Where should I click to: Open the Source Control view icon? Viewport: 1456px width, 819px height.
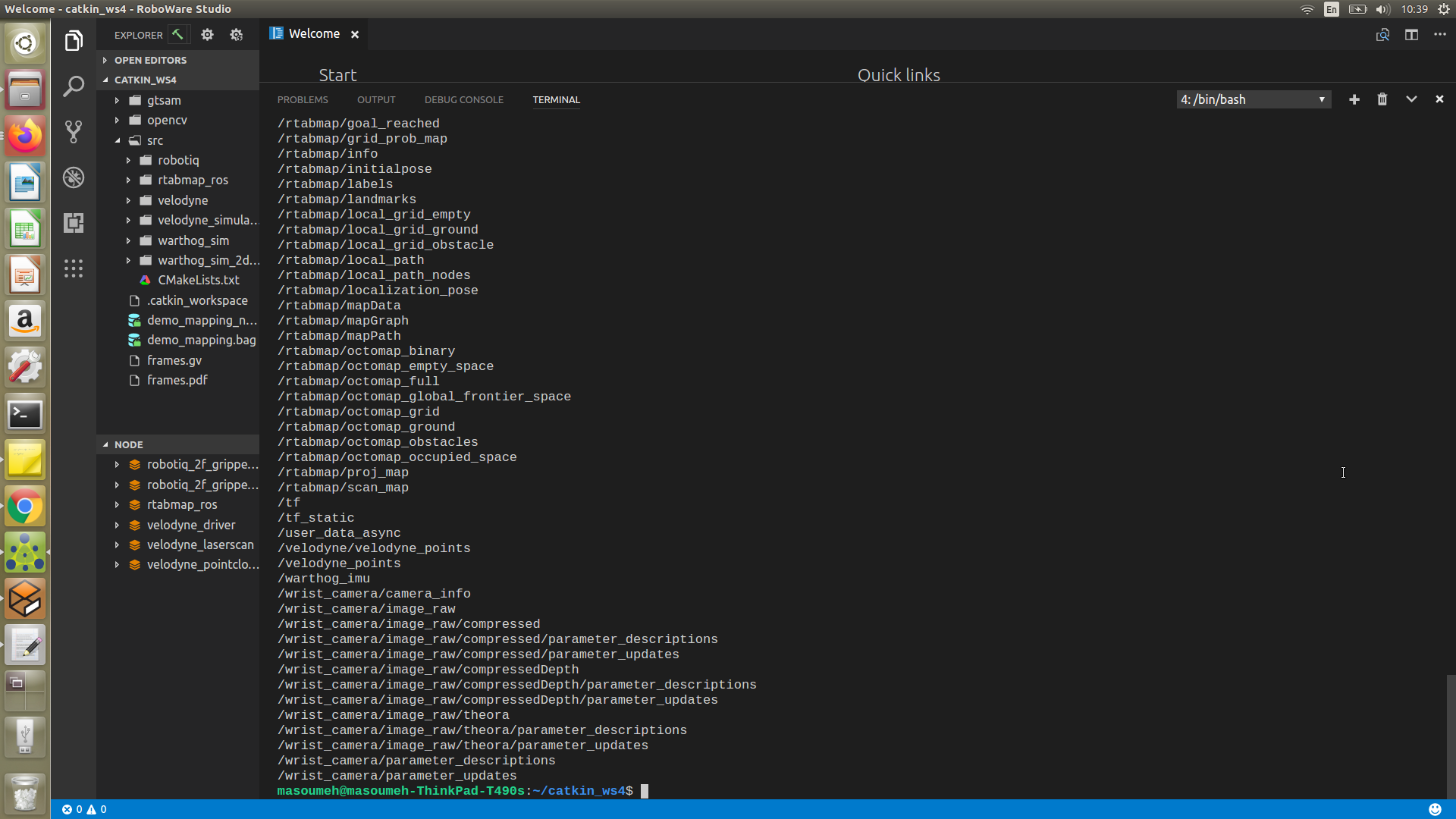tap(74, 132)
